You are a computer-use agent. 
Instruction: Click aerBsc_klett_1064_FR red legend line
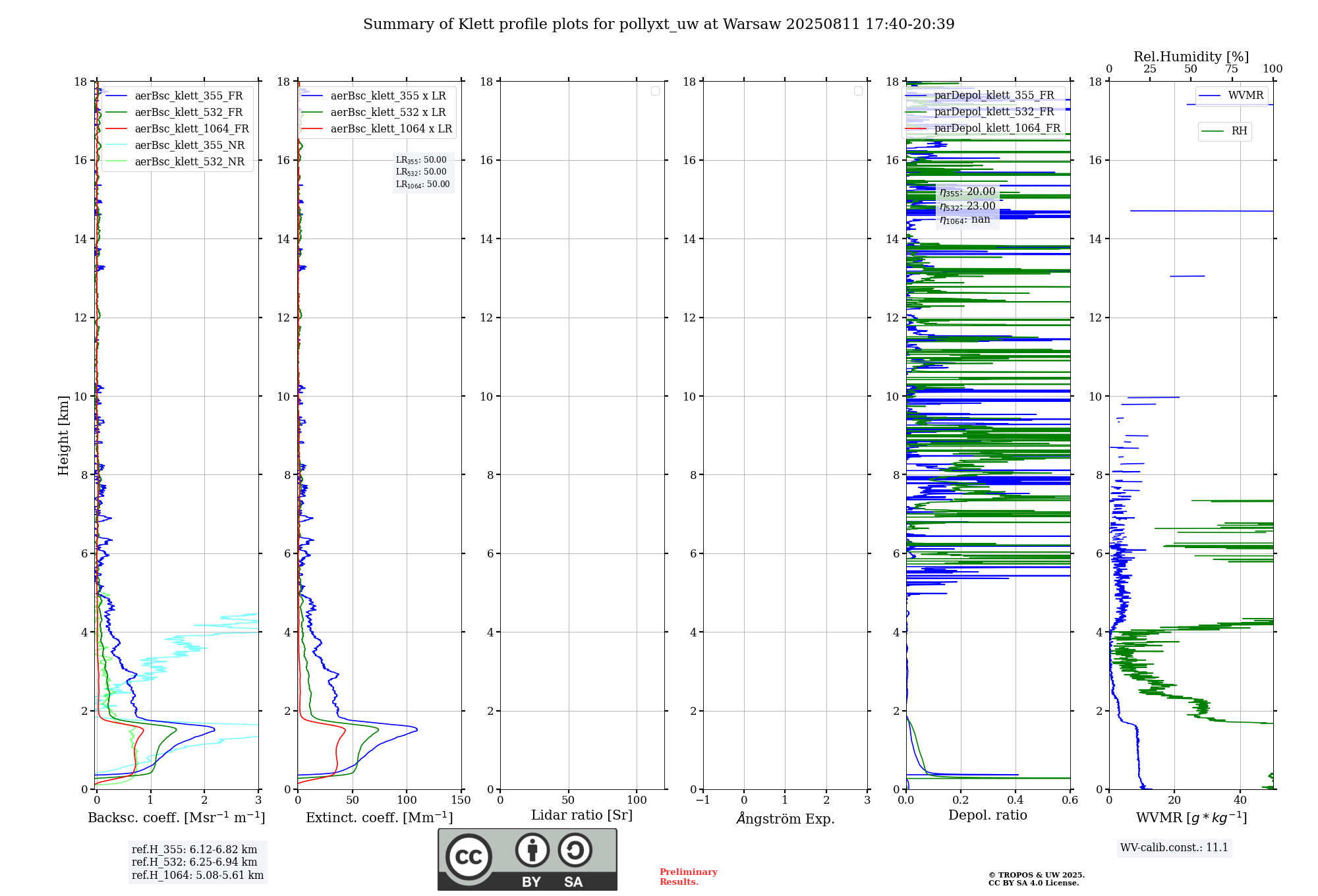click(116, 129)
